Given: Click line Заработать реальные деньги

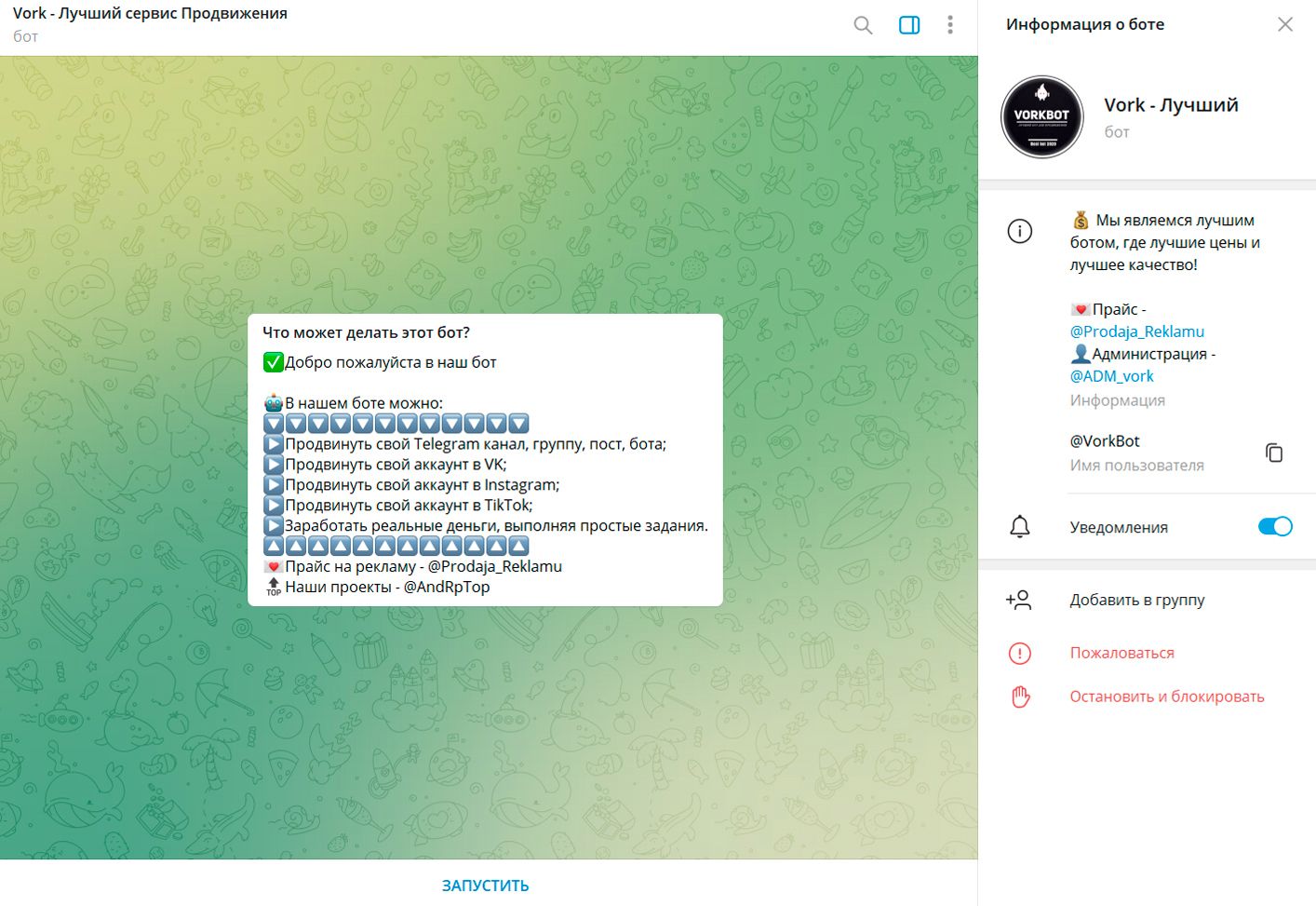Looking at the screenshot, I should tap(496, 526).
